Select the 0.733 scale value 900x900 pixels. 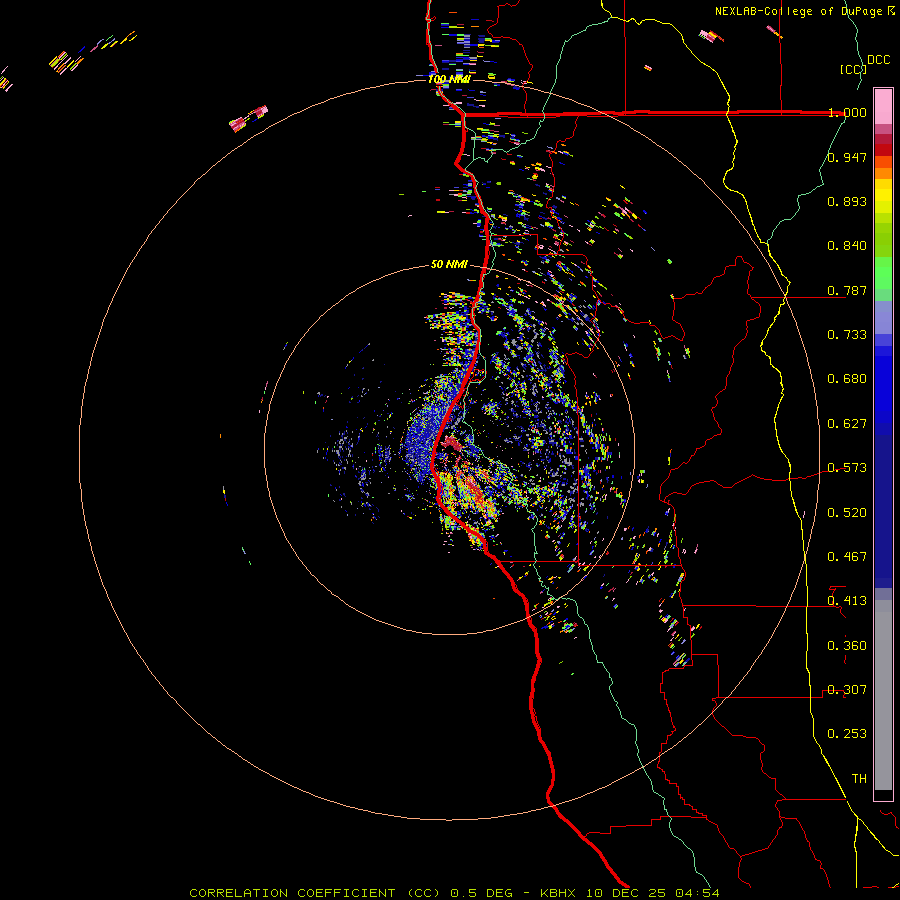(x=847, y=335)
